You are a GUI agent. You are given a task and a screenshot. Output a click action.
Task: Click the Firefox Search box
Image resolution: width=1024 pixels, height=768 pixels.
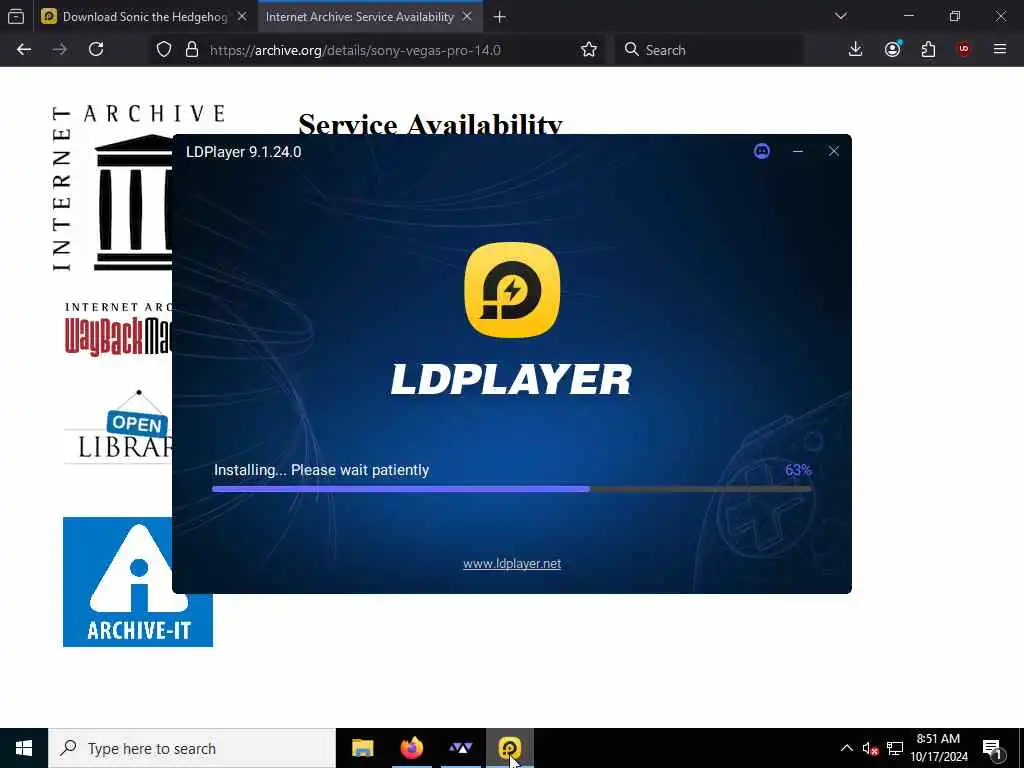click(x=709, y=50)
